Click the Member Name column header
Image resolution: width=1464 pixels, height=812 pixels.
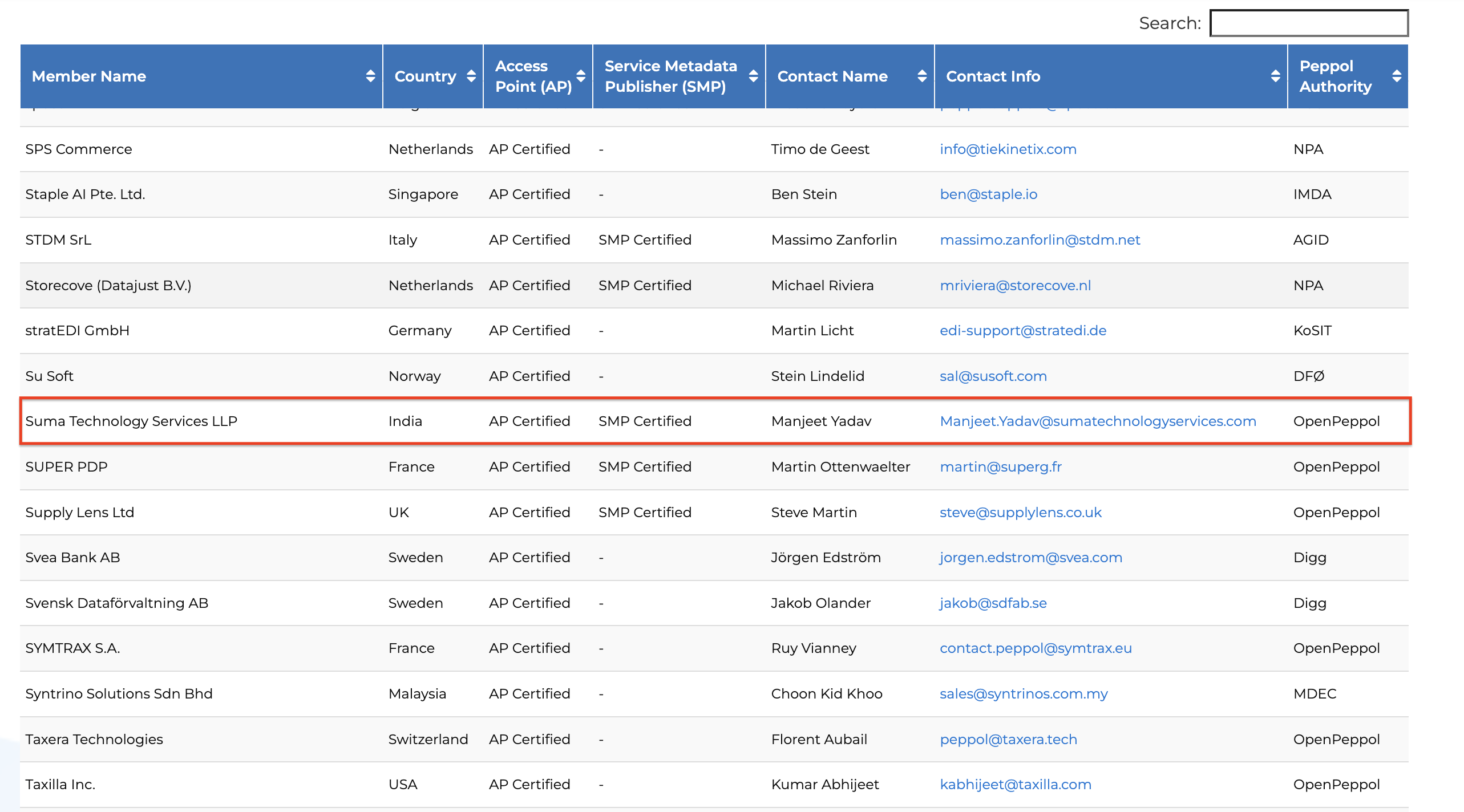pos(89,76)
